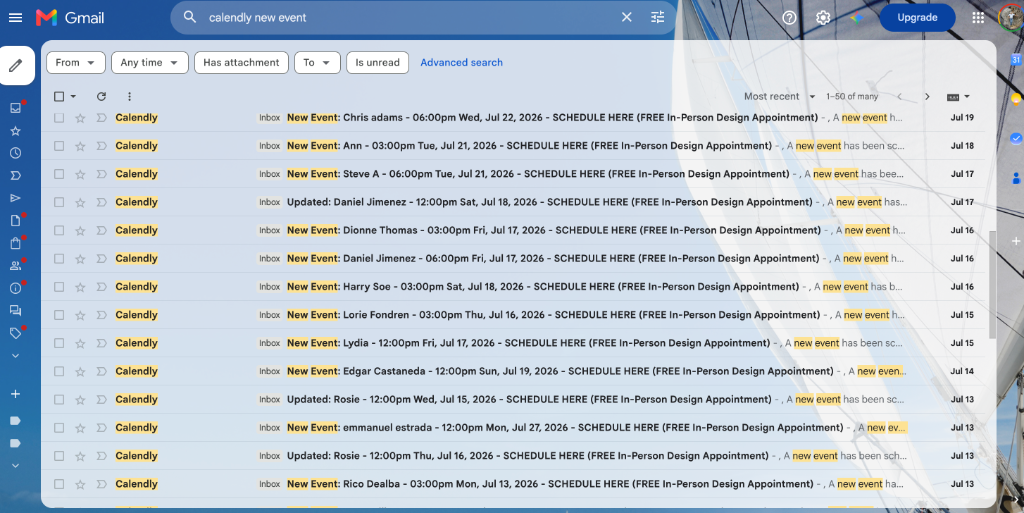Open the Edgar Castaneda email
The width and height of the screenshot is (1024, 513).
pos(513,371)
